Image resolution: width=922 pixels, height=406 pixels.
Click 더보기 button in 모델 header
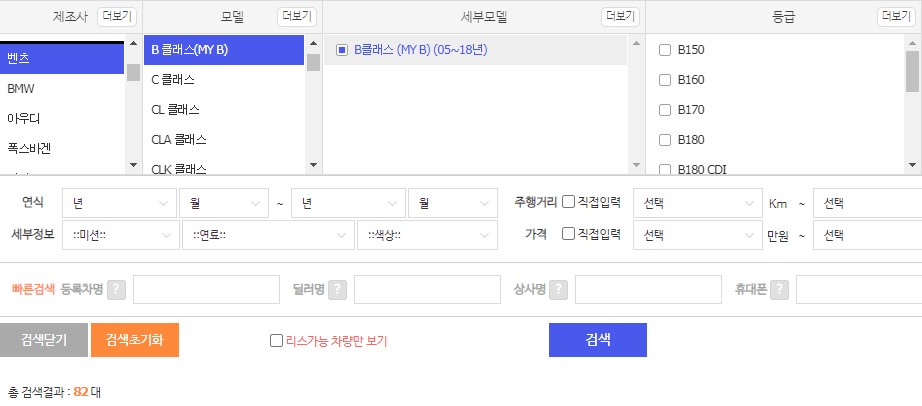tap(297, 16)
